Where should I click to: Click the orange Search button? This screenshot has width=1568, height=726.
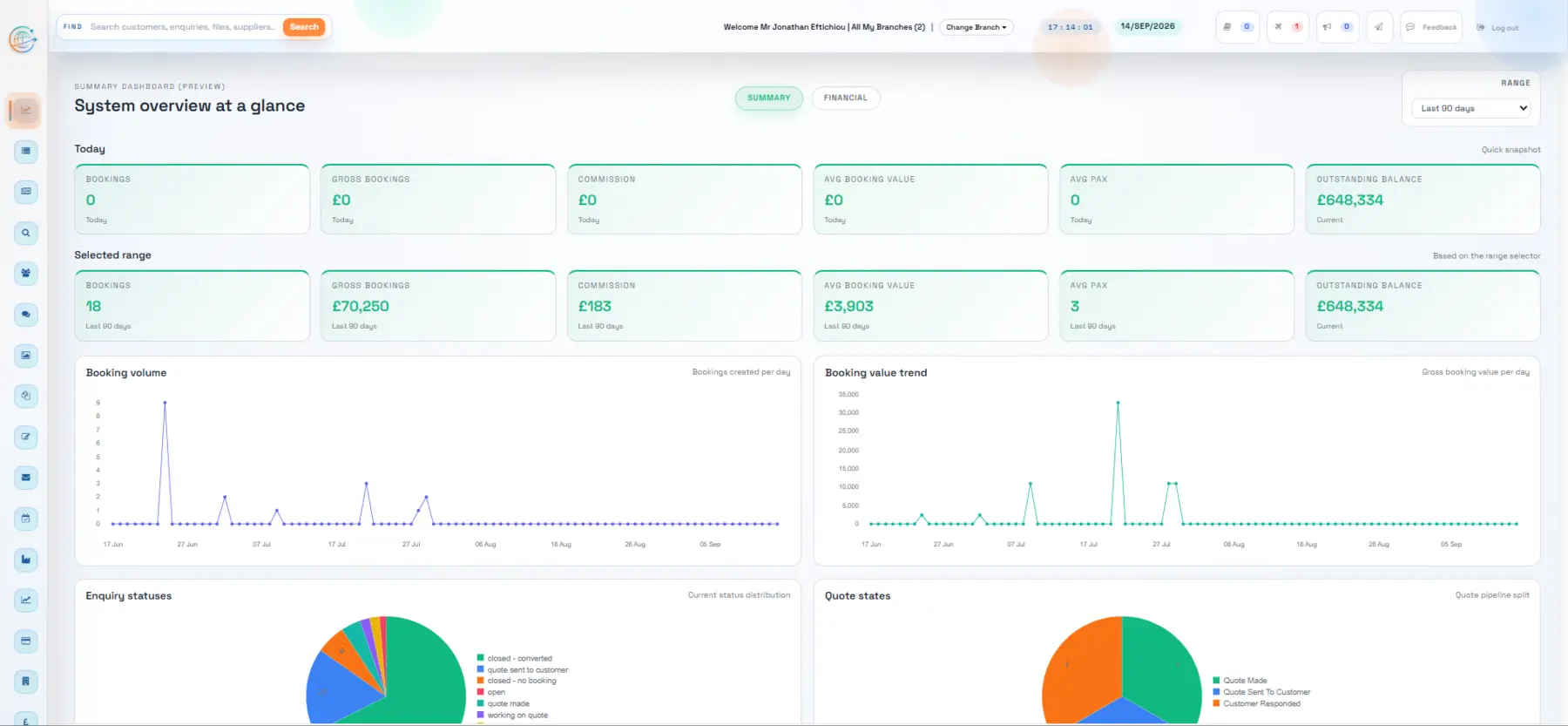click(304, 27)
